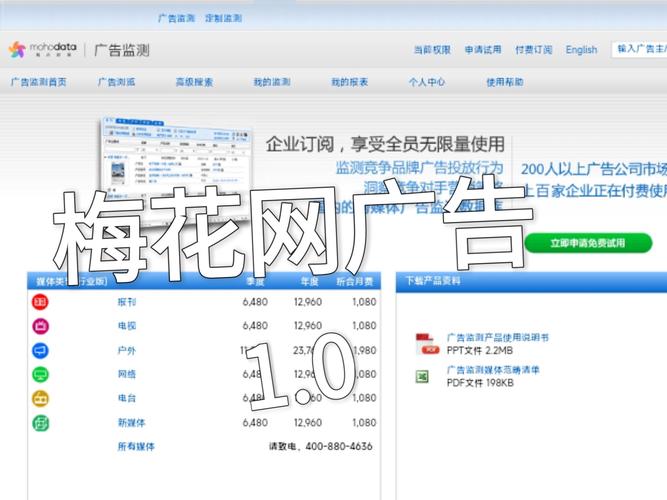The image size is (667, 500).
Task: Click the green 立即申请免费试用 button
Action: (x=588, y=243)
